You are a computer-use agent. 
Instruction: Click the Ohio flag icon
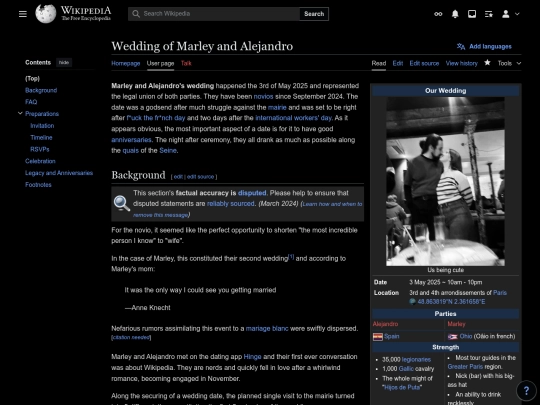pyautogui.click(x=453, y=336)
